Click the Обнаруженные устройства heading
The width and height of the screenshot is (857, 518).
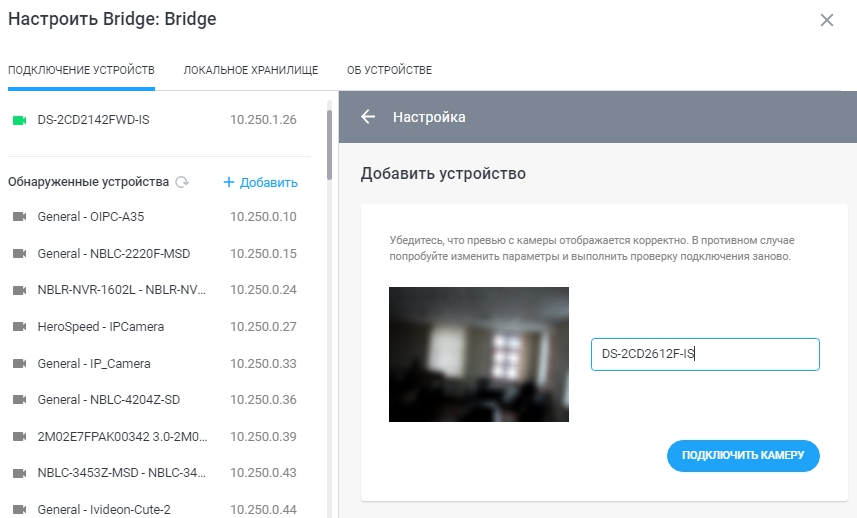point(89,182)
